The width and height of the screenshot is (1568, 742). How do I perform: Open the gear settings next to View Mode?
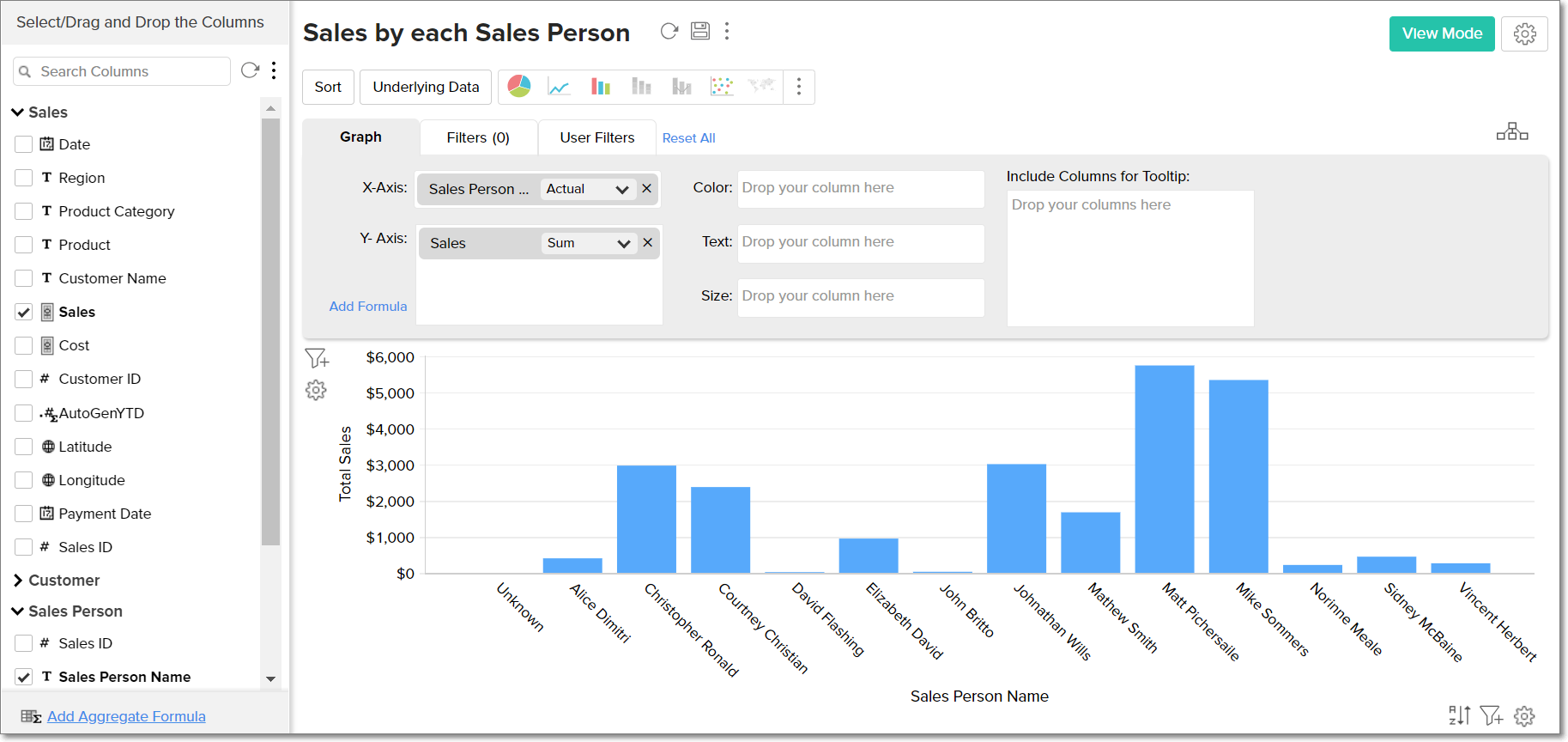[x=1524, y=33]
